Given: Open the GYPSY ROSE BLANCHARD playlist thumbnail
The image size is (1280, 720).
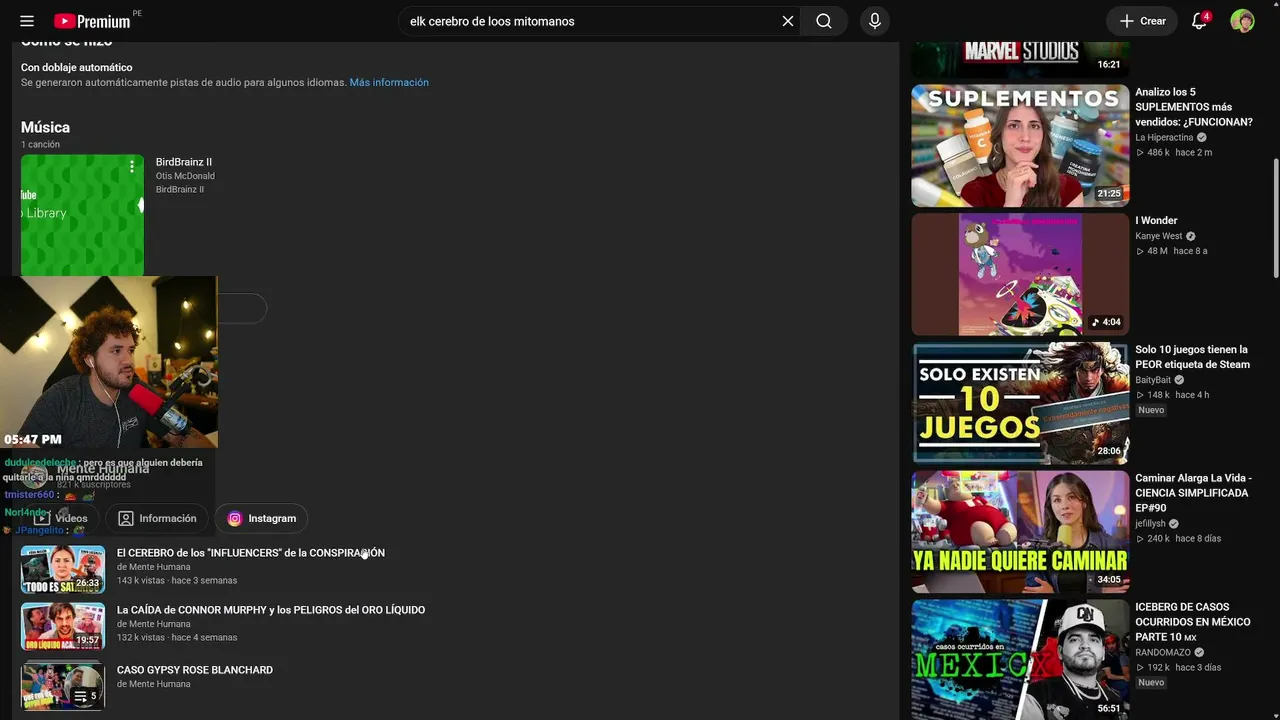Looking at the screenshot, I should (63, 685).
